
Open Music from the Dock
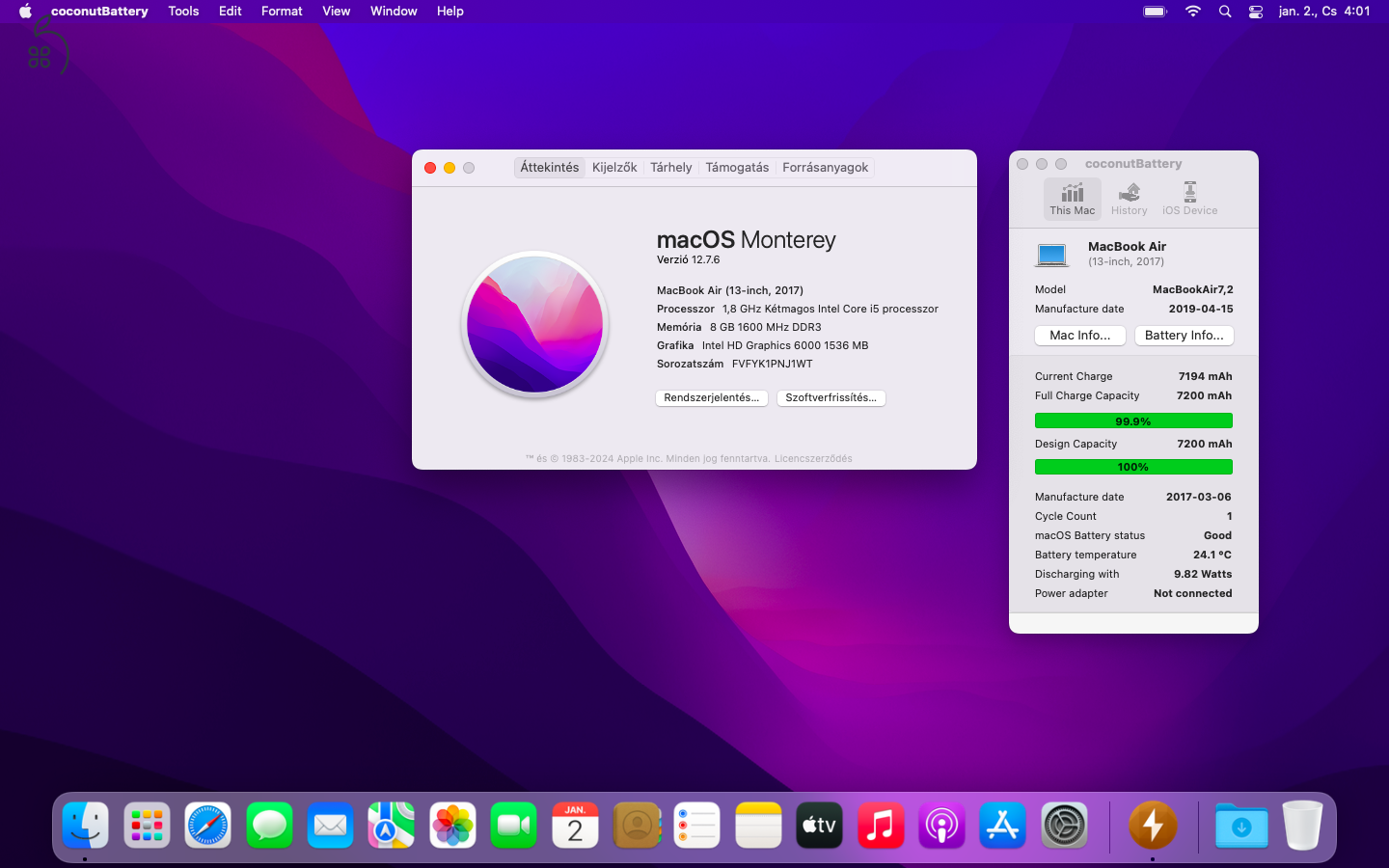click(882, 826)
